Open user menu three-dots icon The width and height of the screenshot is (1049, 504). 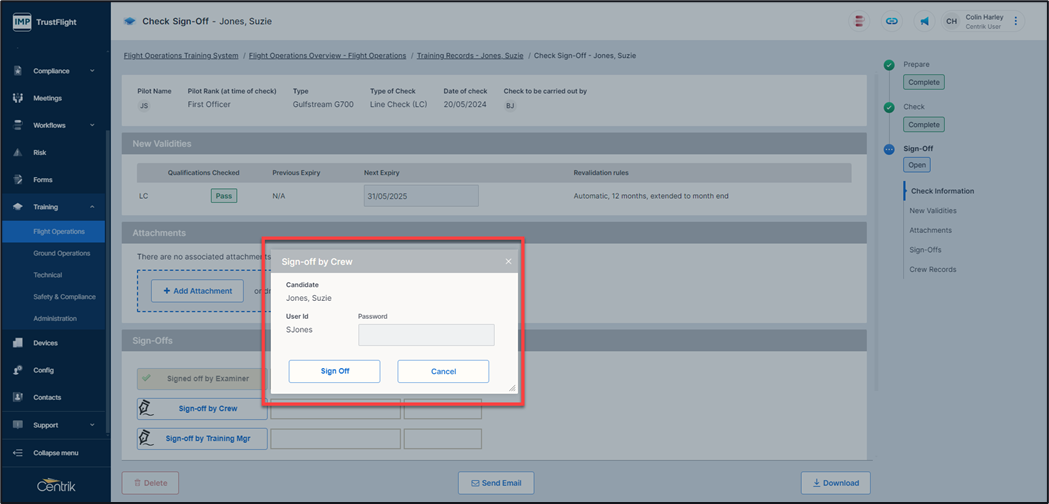1016,21
